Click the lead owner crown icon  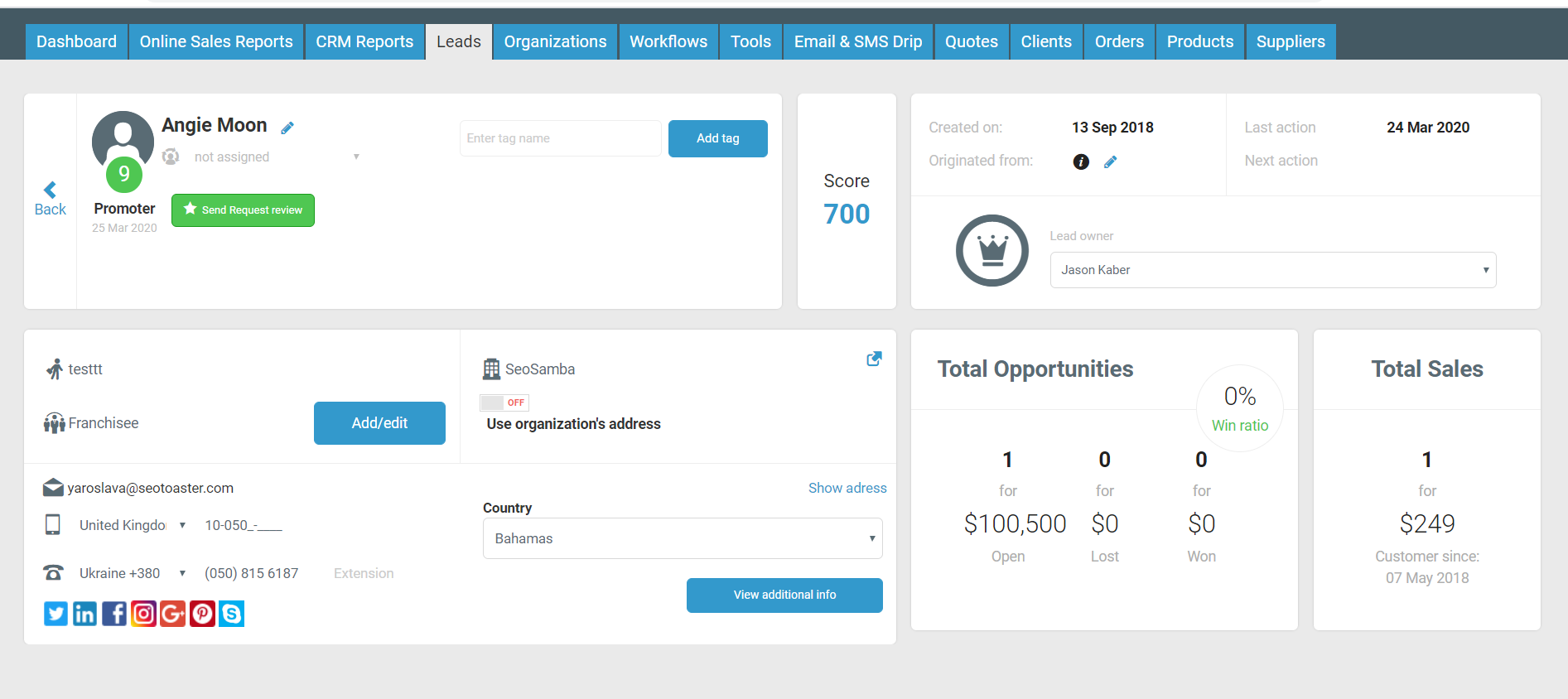pyautogui.click(x=992, y=250)
